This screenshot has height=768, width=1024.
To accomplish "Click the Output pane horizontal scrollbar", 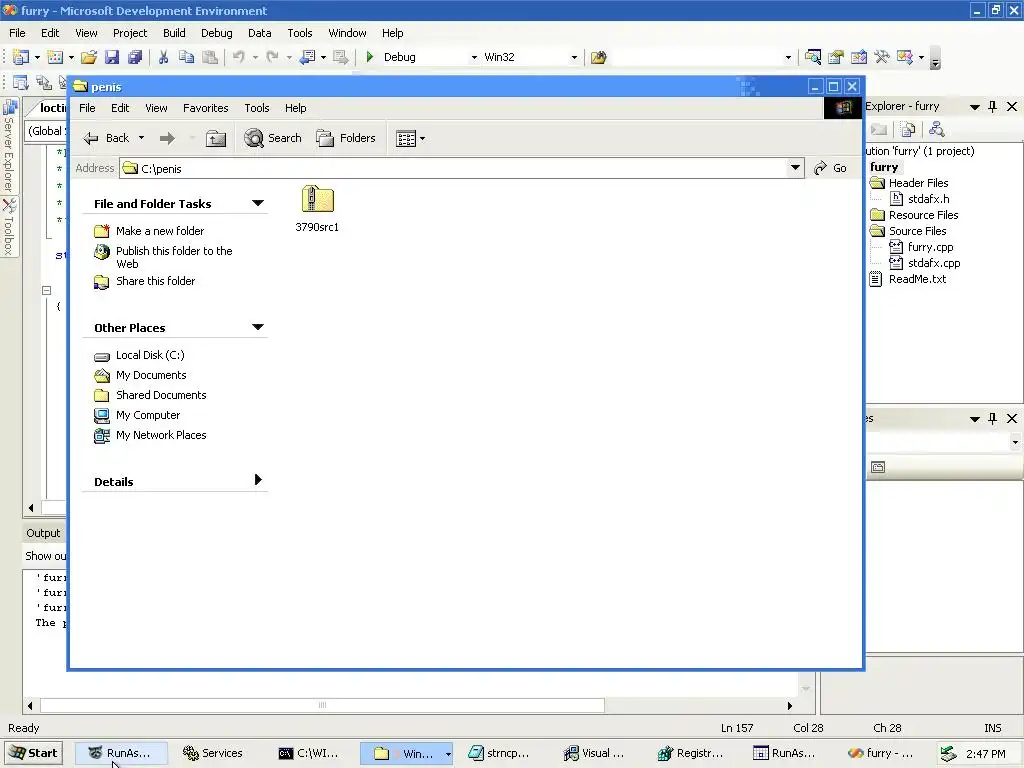I will (410, 705).
